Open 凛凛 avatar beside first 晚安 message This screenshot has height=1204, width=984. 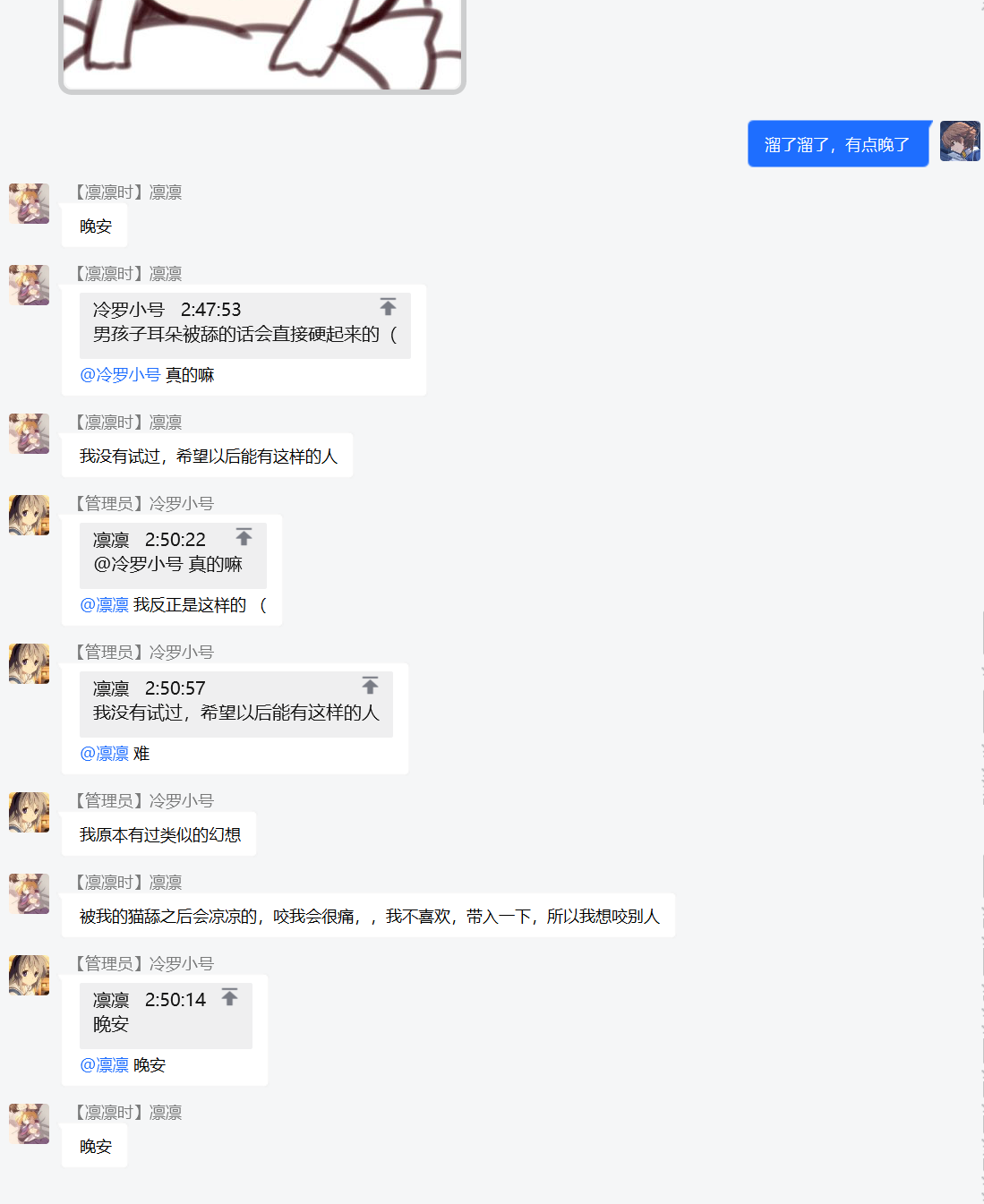coord(29,203)
